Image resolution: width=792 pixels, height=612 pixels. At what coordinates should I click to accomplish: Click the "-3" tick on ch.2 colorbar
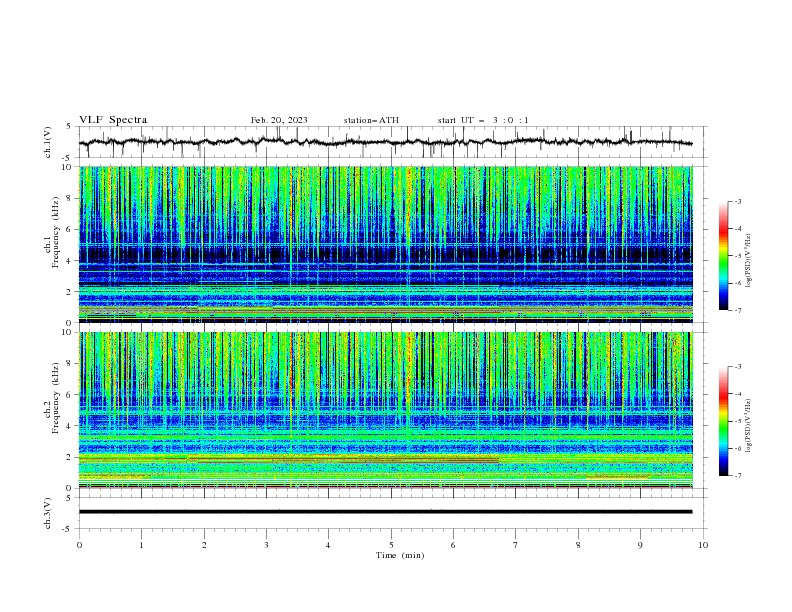[737, 367]
